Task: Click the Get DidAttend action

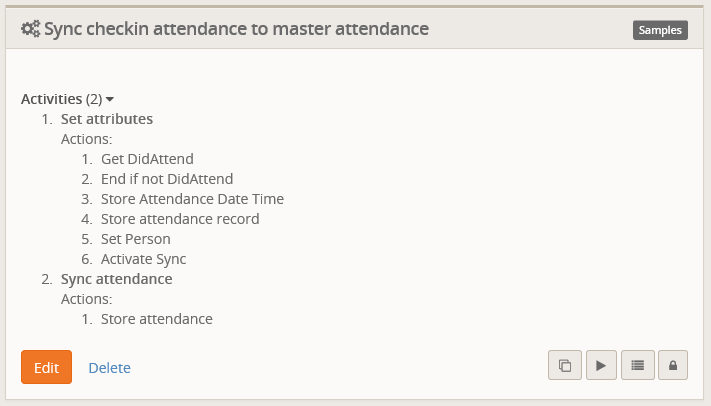Action: click(147, 159)
